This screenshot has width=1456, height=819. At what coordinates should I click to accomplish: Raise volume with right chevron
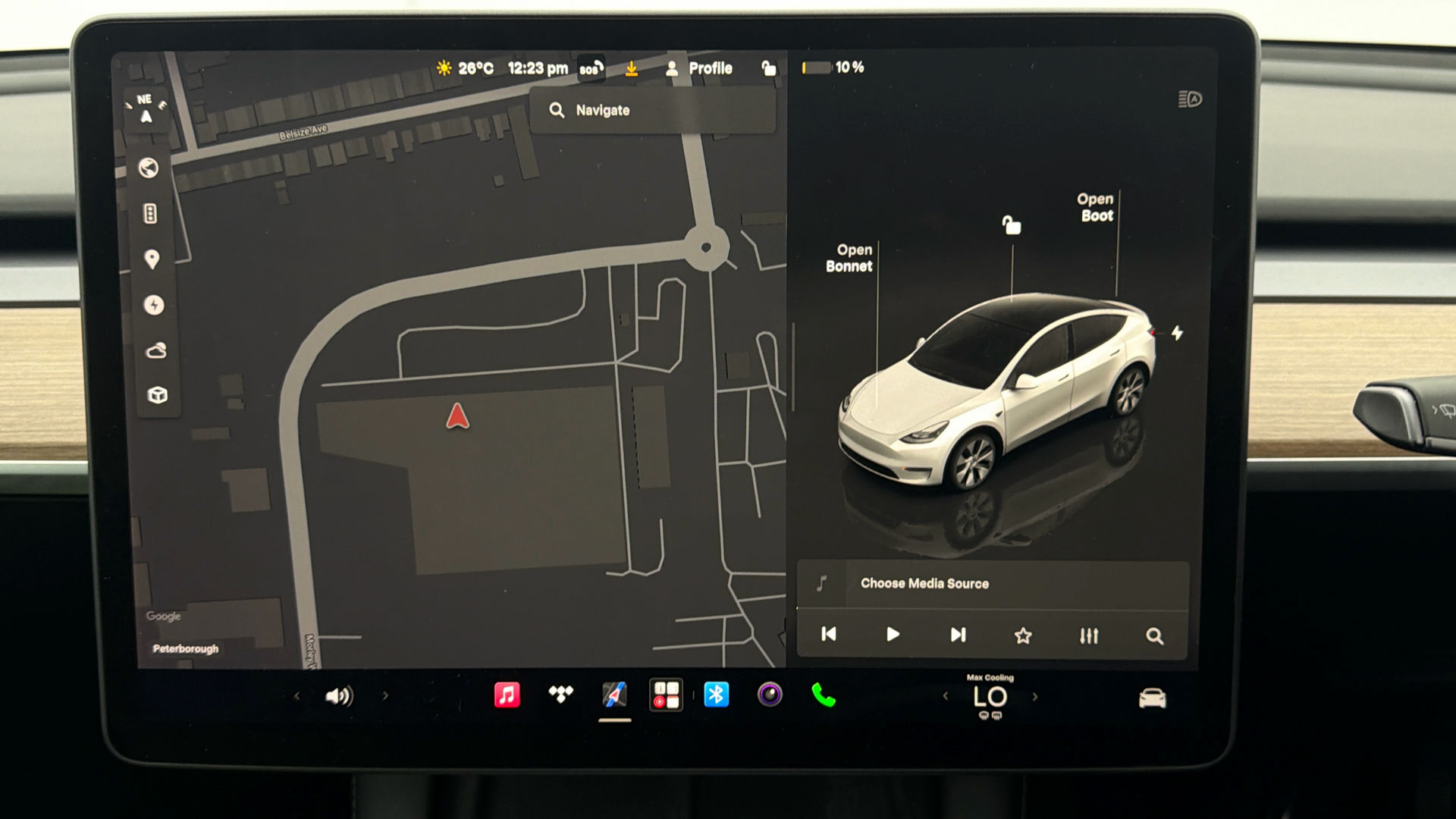[x=385, y=695]
